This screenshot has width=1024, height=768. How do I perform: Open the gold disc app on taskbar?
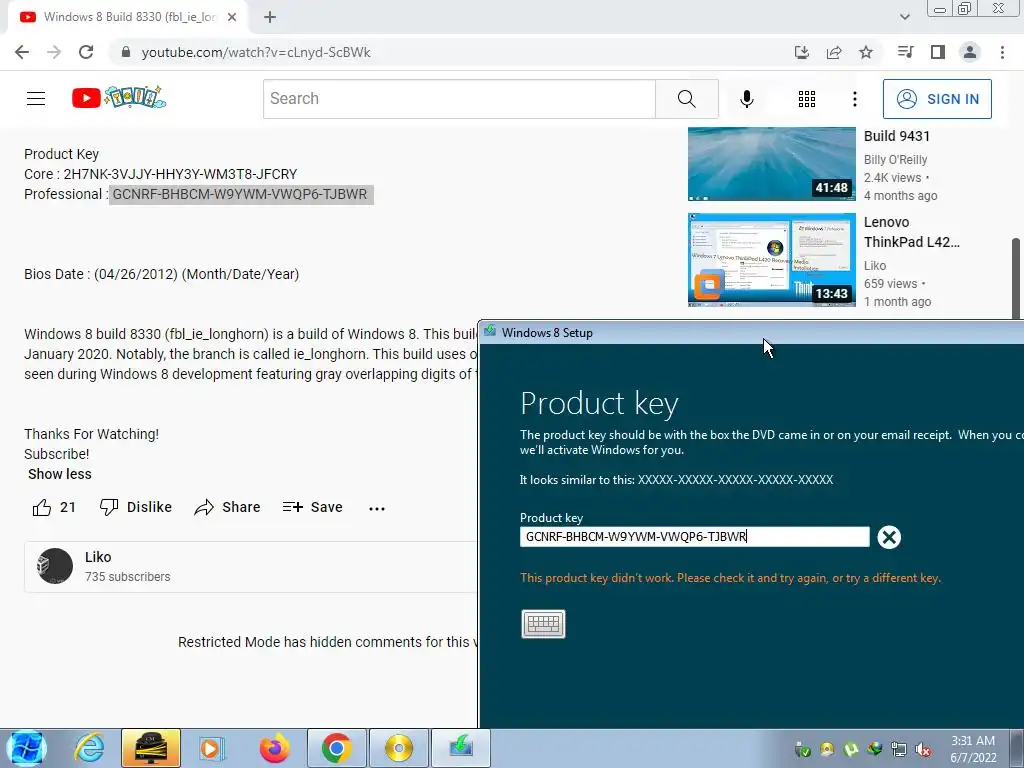(x=398, y=748)
